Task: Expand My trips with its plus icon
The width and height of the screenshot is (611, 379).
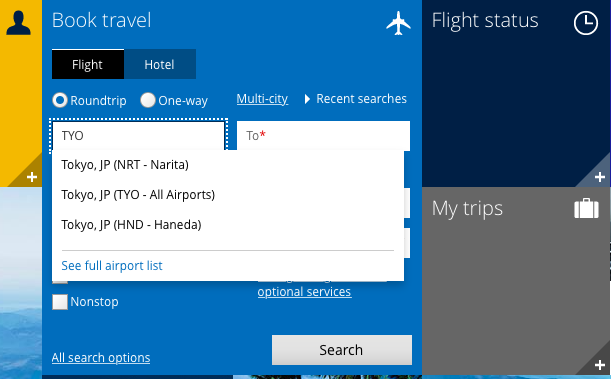Action: coord(600,365)
